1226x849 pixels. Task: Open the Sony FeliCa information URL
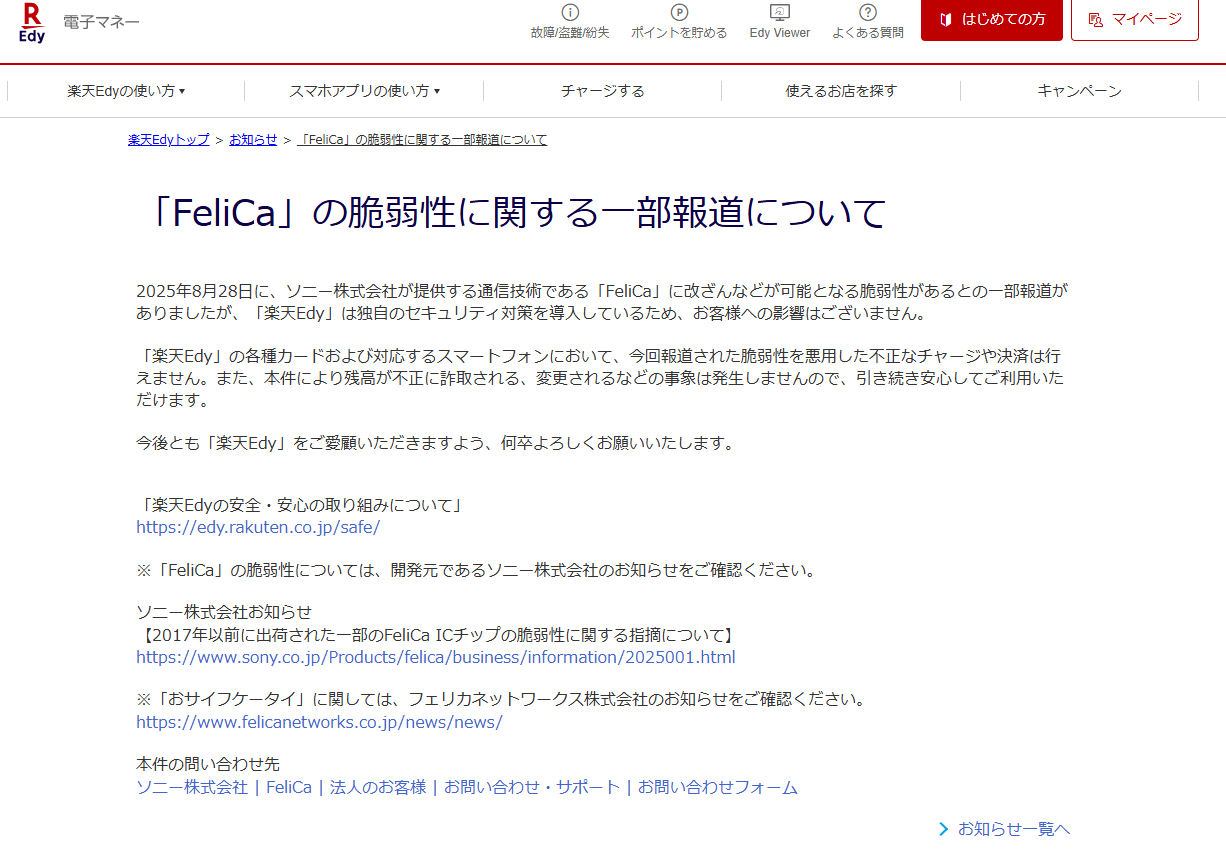(x=435, y=657)
